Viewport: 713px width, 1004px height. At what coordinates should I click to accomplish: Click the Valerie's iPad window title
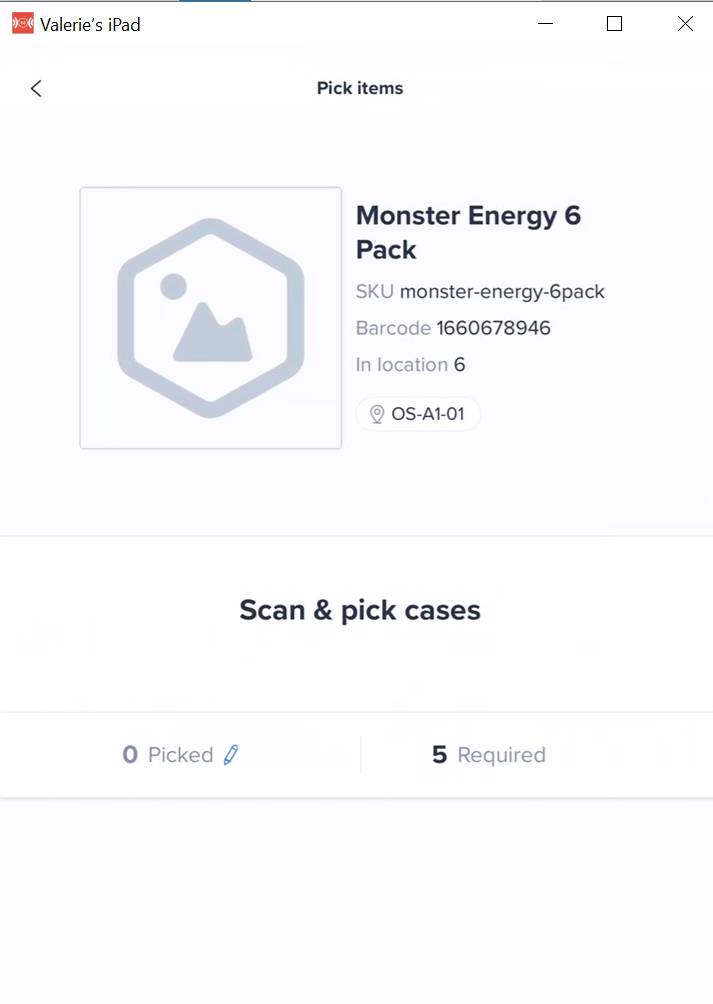[x=90, y=24]
